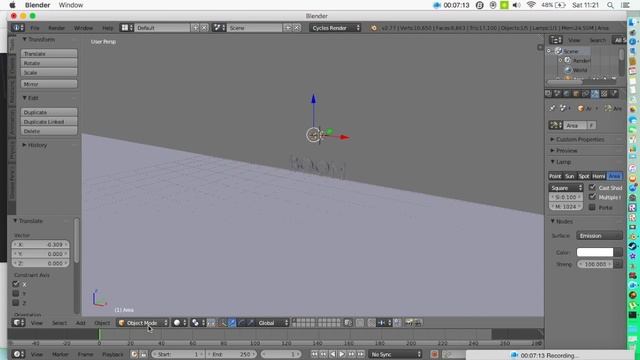Click the Delete button
Viewport: 640px width, 360px height.
pos(49,131)
